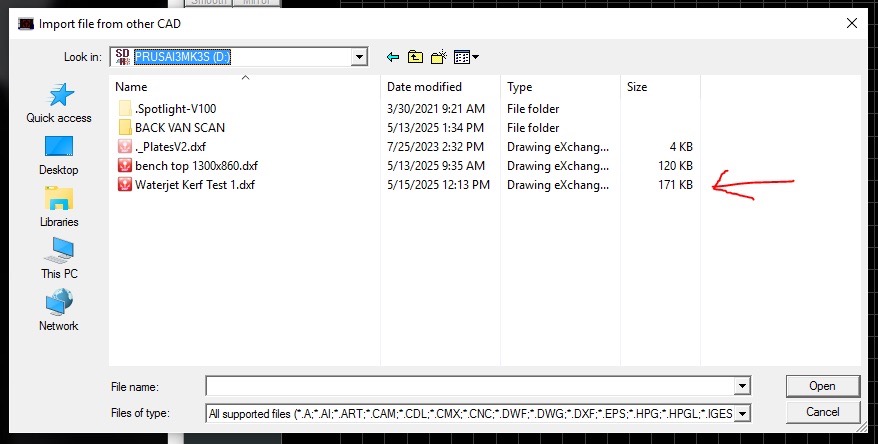Image resolution: width=878 pixels, height=444 pixels.
Task: Click the bench top 1300x860.dxf file icon
Action: pyautogui.click(x=125, y=166)
